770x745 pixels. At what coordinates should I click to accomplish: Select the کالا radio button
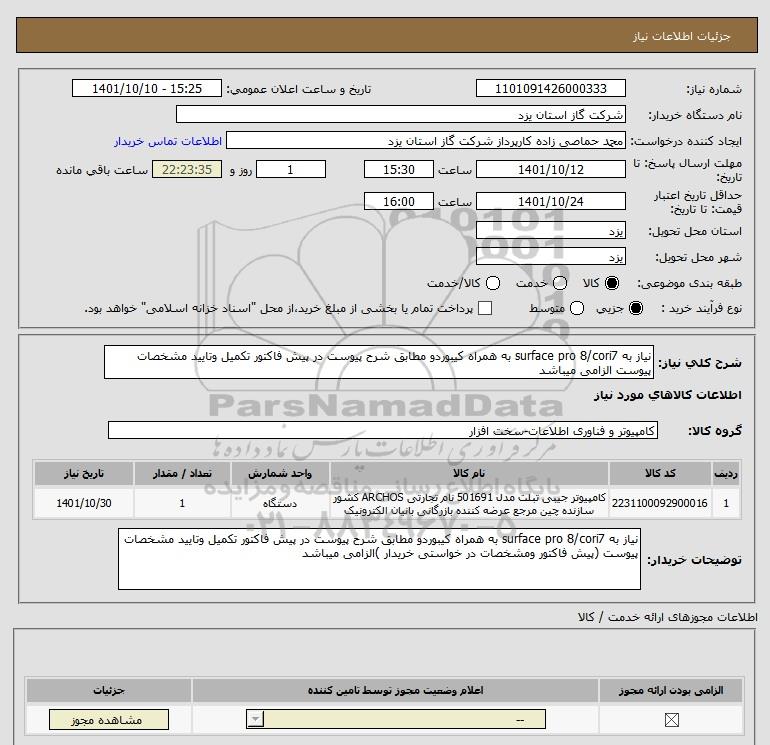click(x=612, y=283)
